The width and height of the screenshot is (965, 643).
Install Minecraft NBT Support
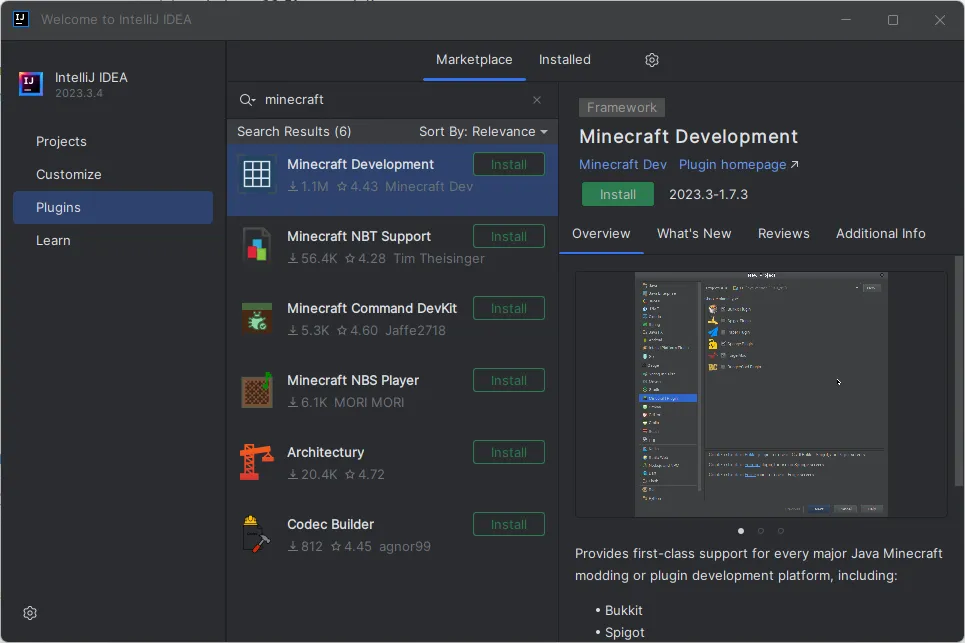(508, 236)
